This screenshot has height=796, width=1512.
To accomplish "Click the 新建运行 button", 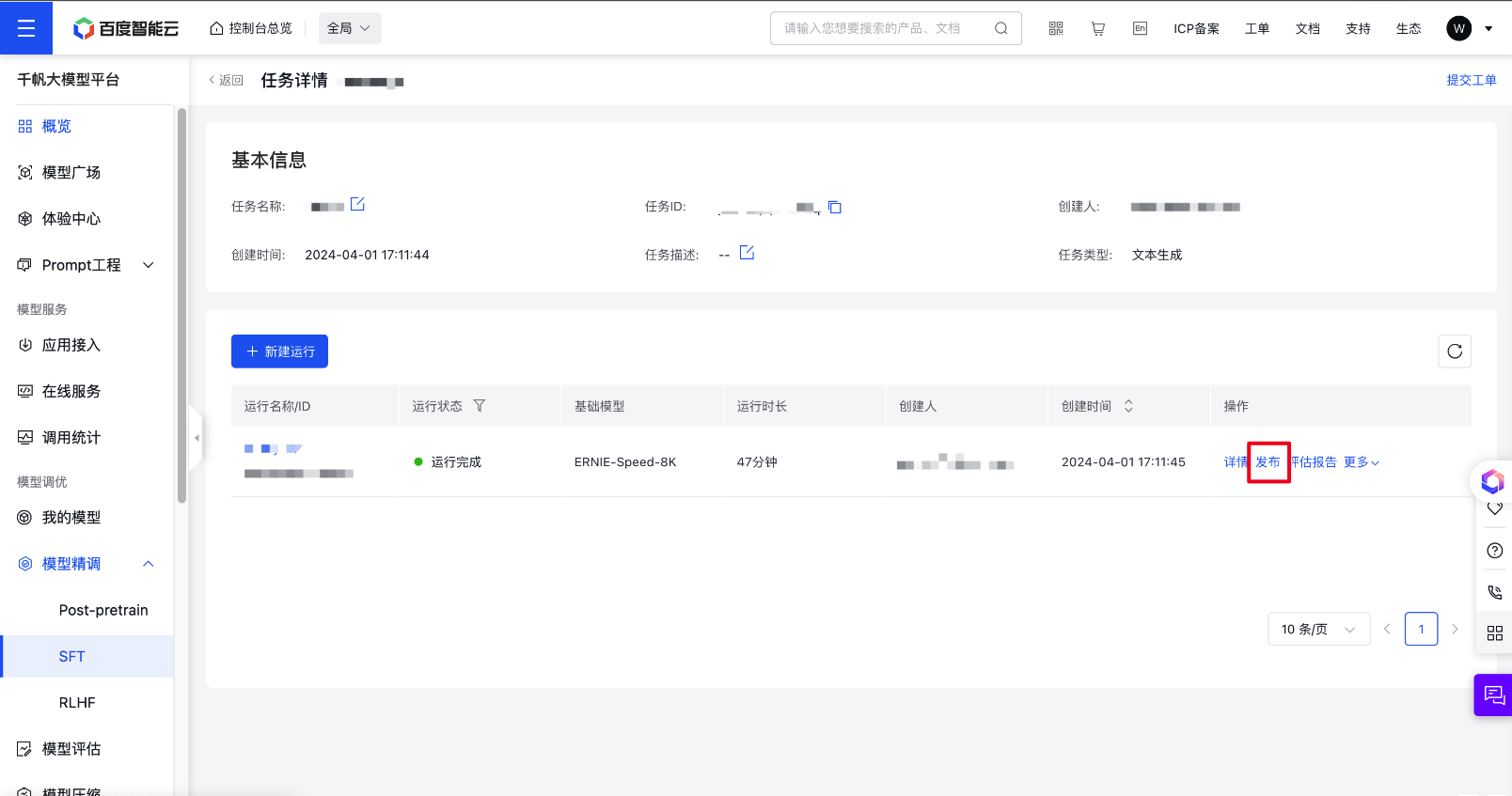I will (279, 351).
